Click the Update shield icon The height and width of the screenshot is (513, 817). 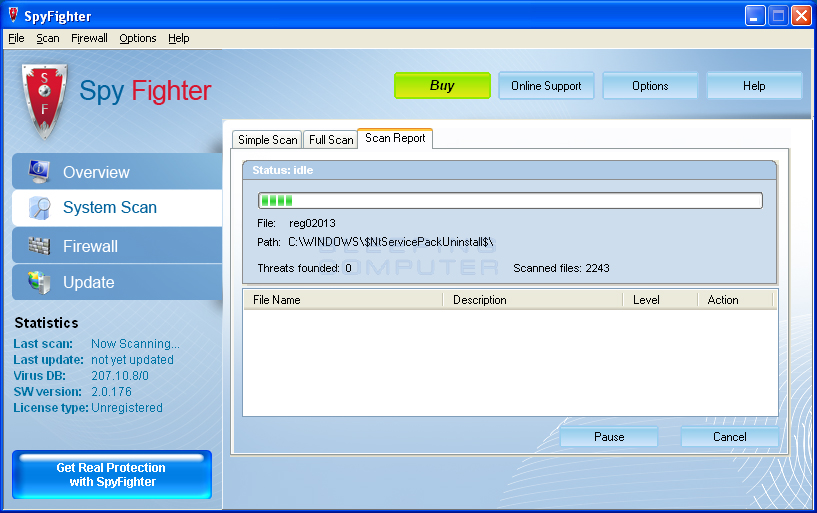coord(39,282)
